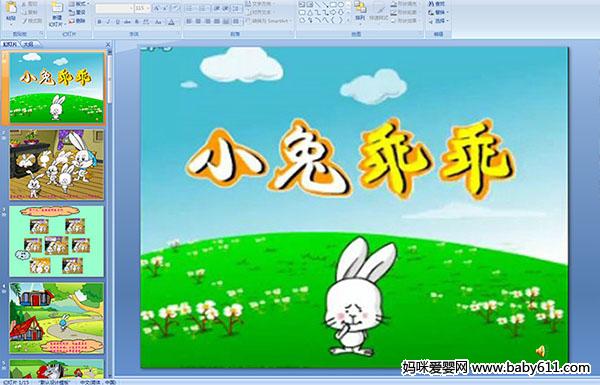Toggle Italic text formatting
600x385 pixels.
[x=108, y=22]
